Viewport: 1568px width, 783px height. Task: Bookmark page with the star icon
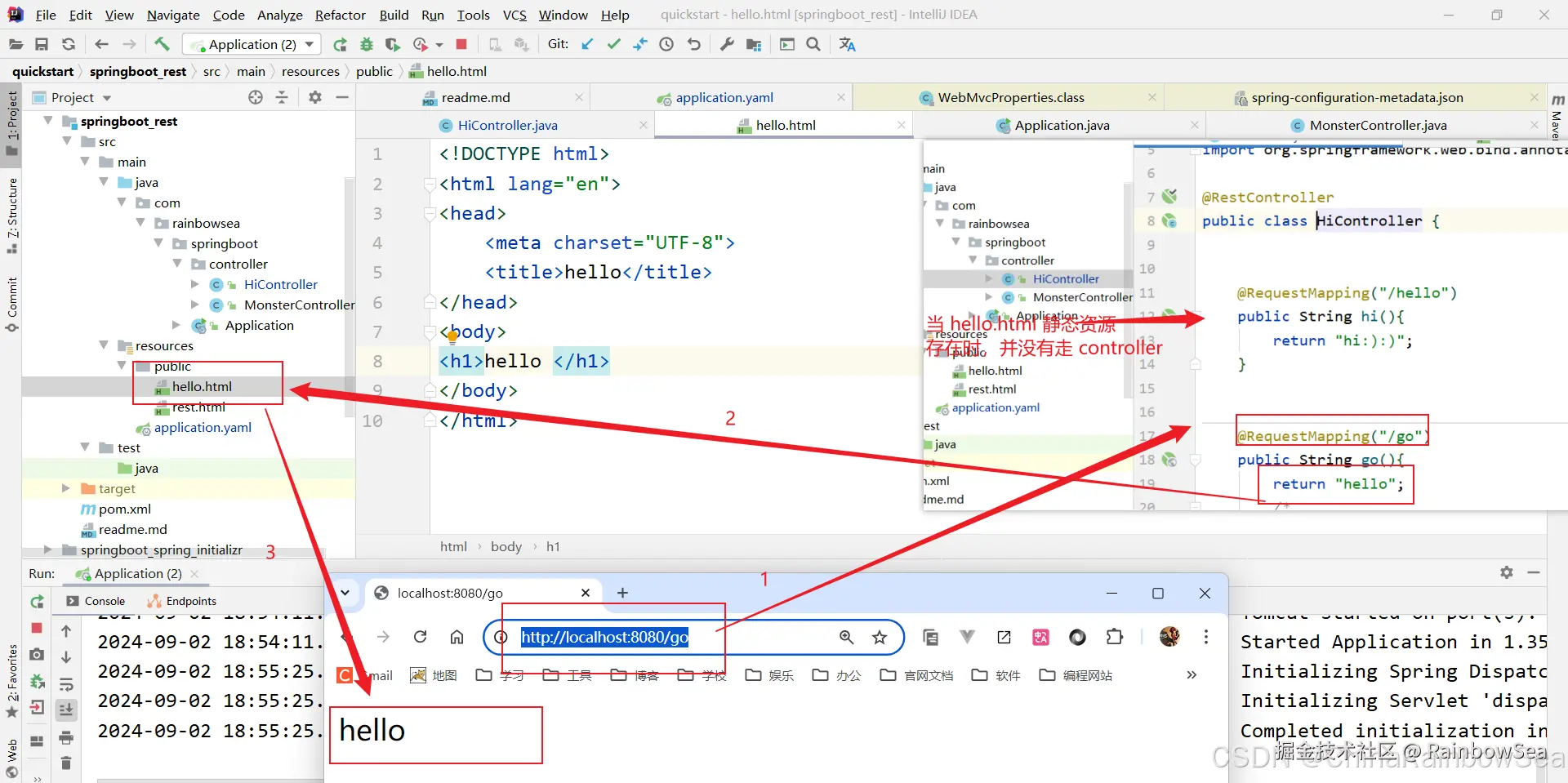tap(879, 637)
